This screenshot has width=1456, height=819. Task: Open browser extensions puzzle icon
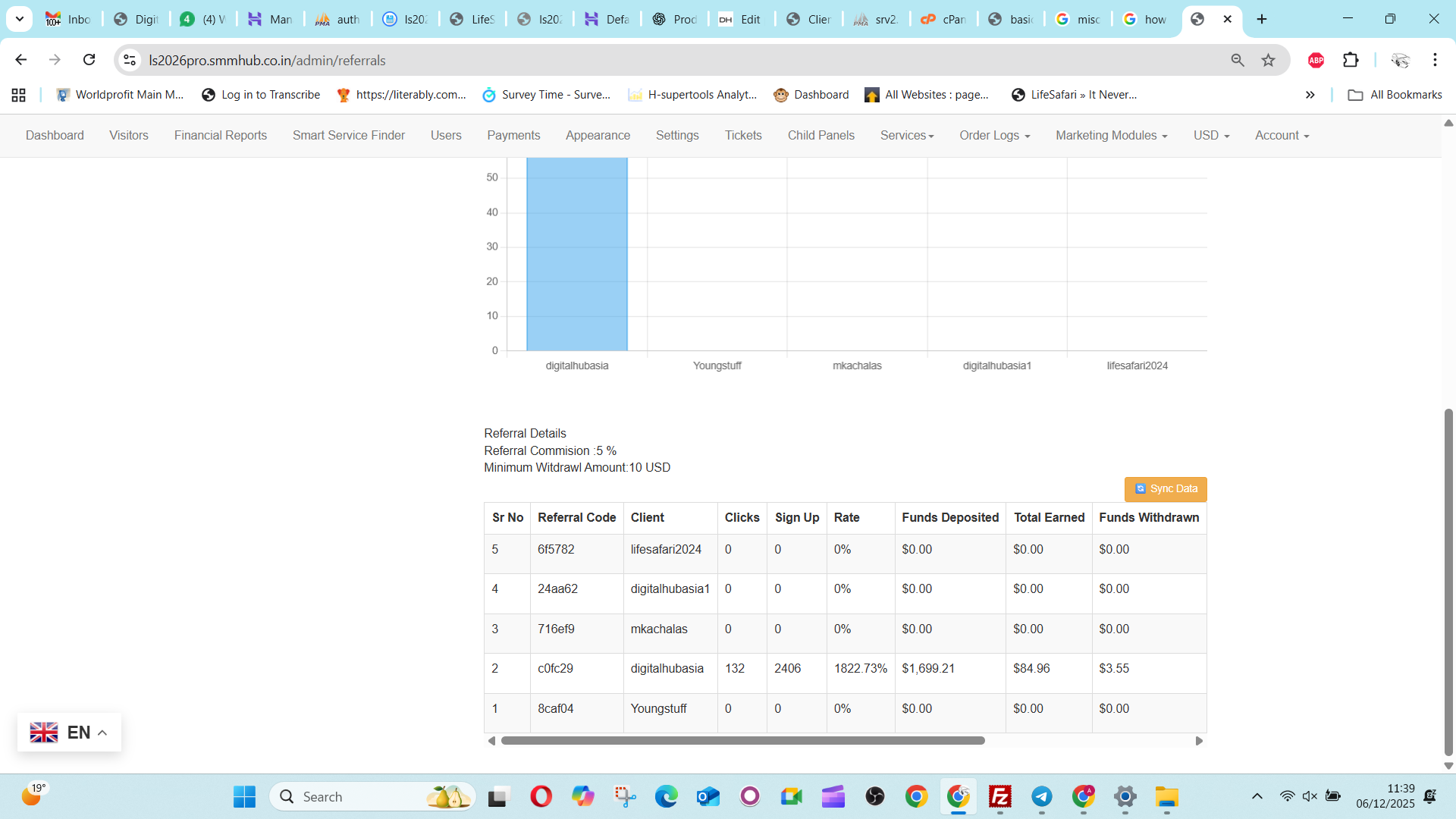(1351, 60)
